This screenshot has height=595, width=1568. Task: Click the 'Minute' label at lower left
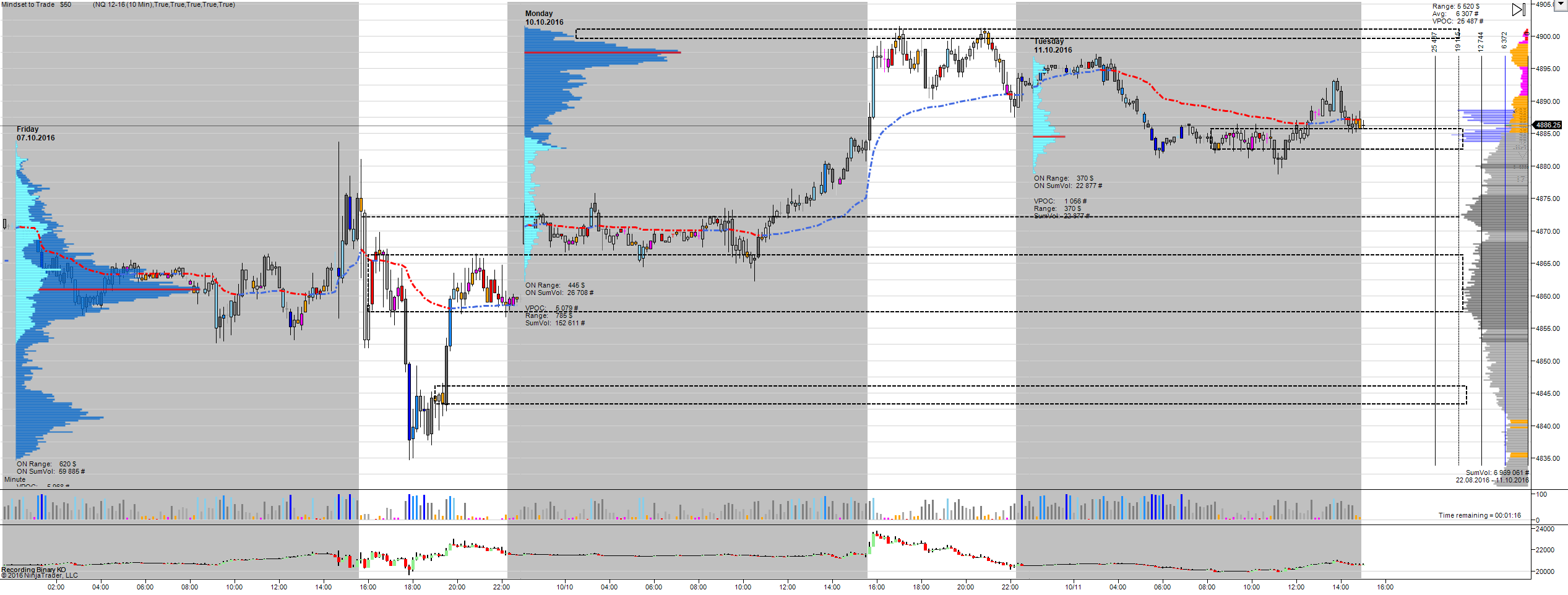(x=15, y=479)
